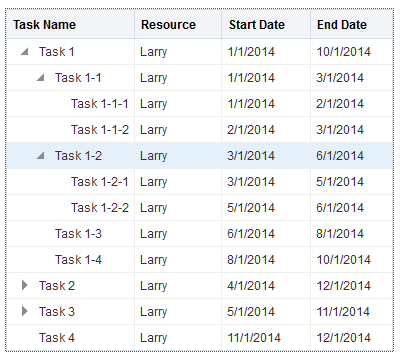Select the Task 4 row
405x363 pixels.
[x=200, y=338]
